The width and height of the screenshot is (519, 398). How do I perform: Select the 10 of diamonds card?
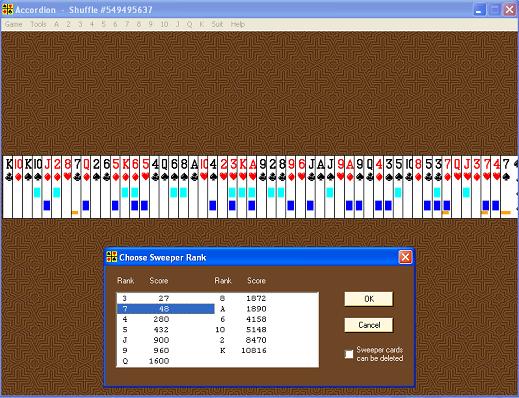pyautogui.click(x=18, y=187)
